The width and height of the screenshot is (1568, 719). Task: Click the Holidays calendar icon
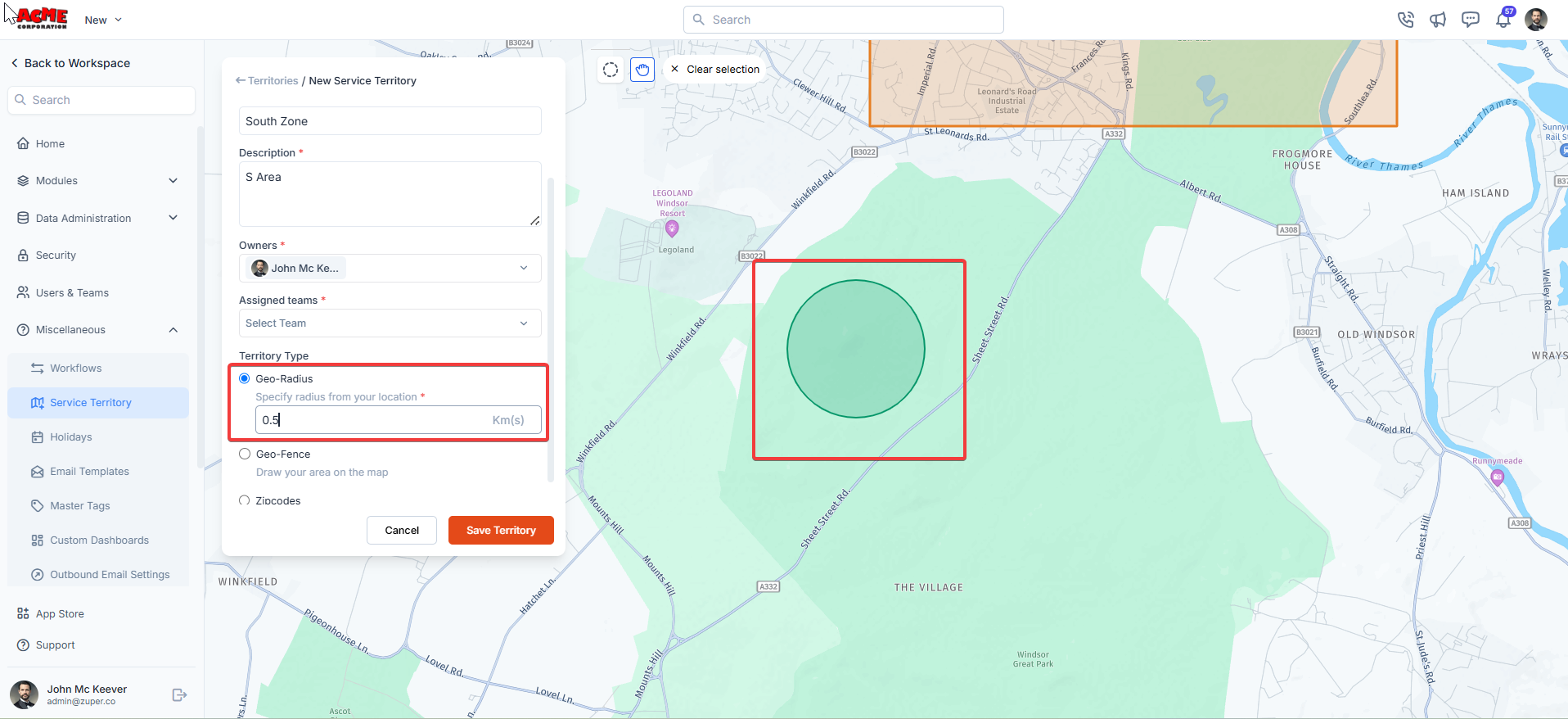point(38,437)
